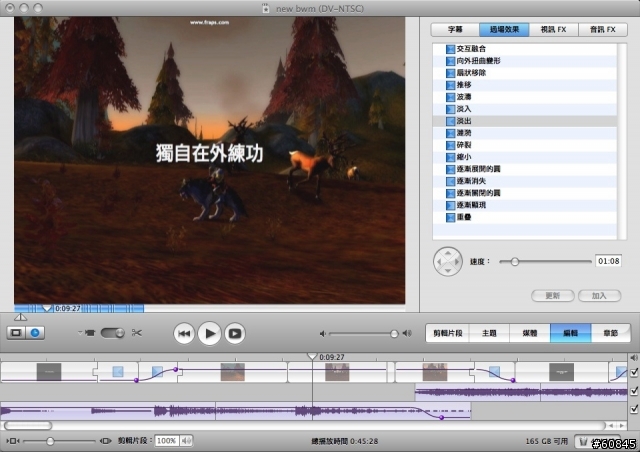Click the speed duration field 01:08
Viewport: 640px width, 452px height.
point(609,261)
